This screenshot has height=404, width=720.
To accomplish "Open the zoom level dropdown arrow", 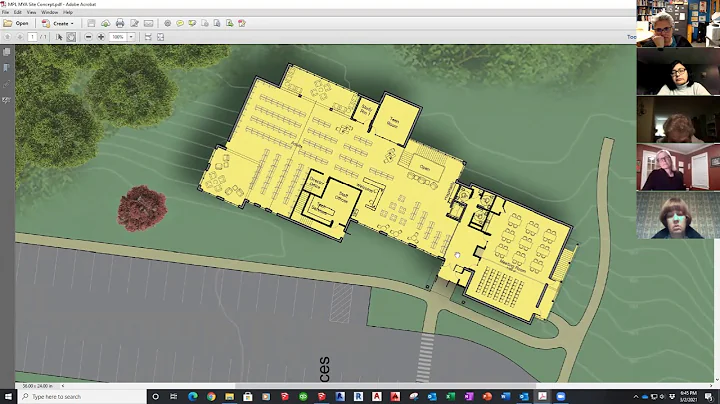I will click(x=131, y=37).
